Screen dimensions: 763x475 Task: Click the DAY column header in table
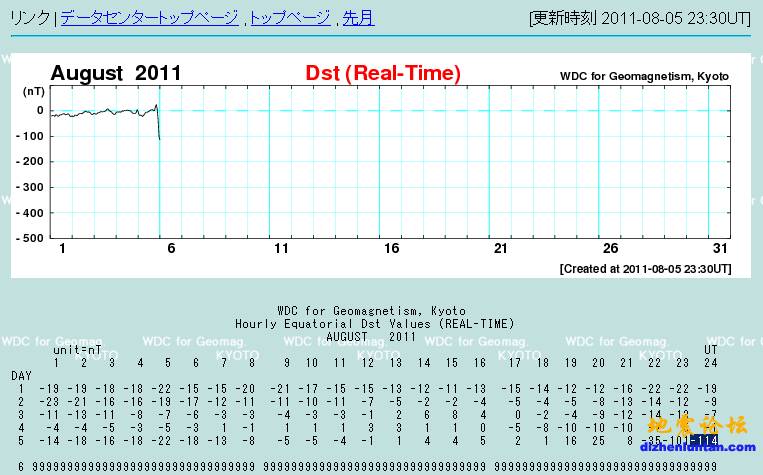21,374
